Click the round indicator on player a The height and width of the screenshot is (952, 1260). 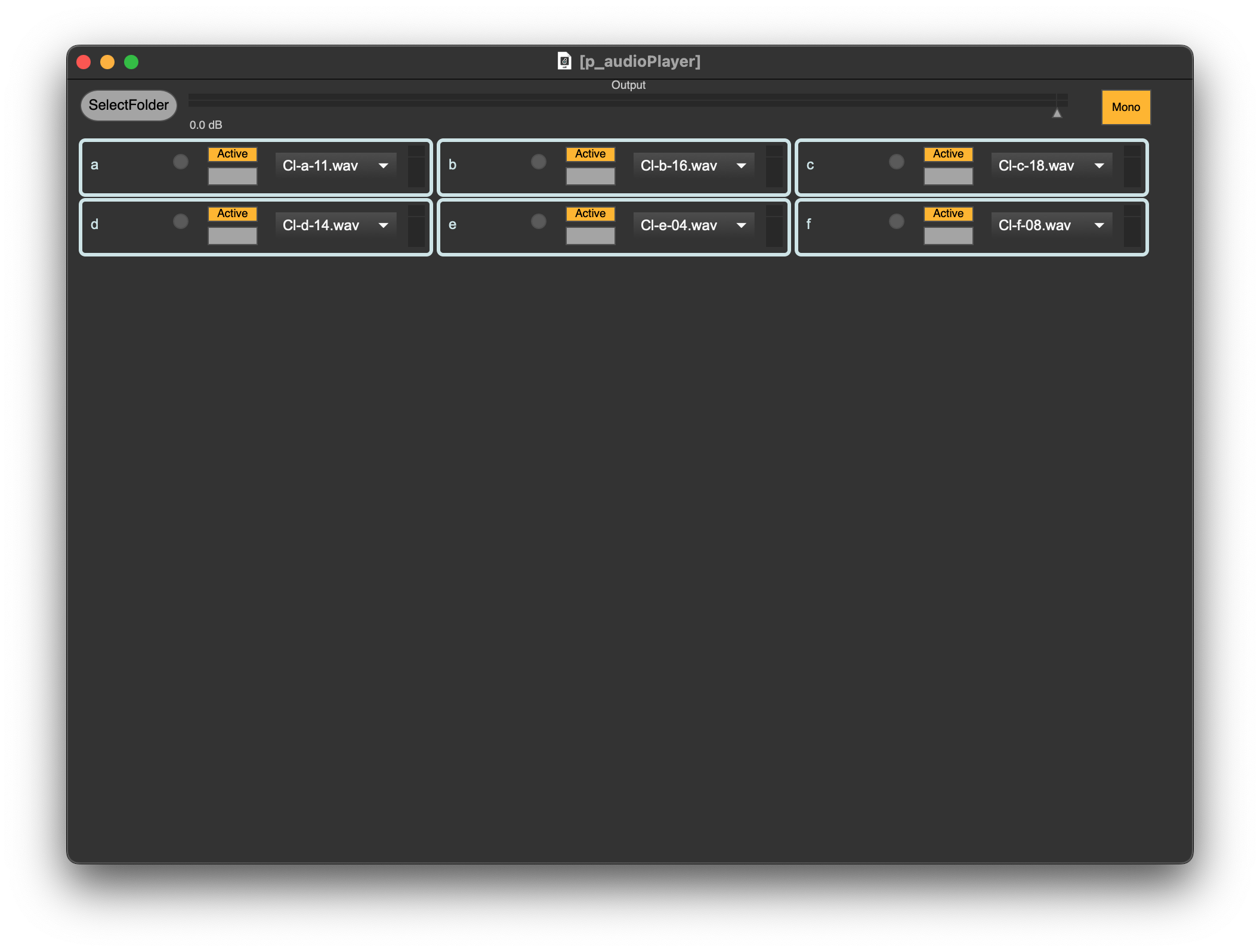pyautogui.click(x=181, y=162)
